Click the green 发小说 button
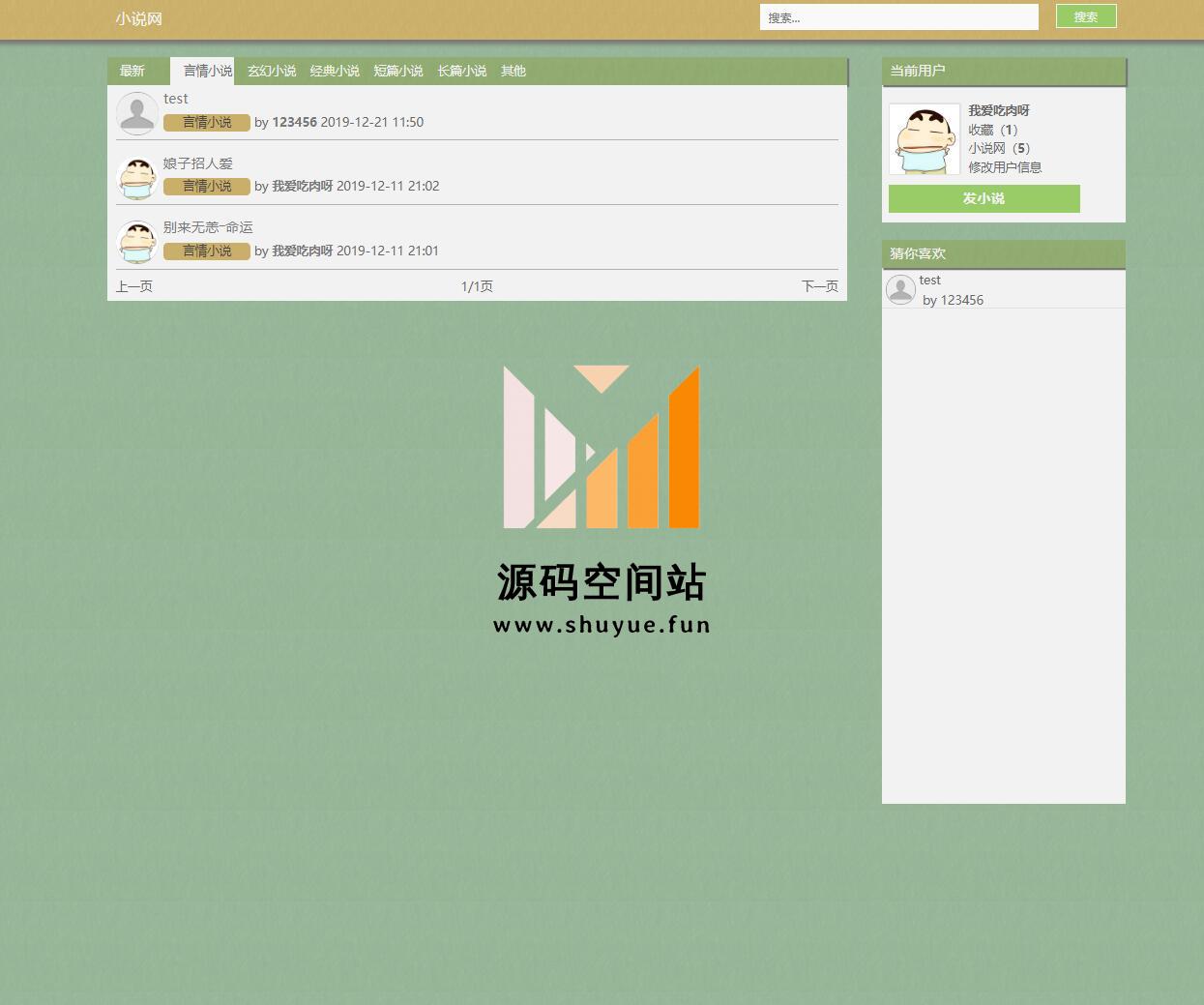The image size is (1204, 1005). coord(984,198)
